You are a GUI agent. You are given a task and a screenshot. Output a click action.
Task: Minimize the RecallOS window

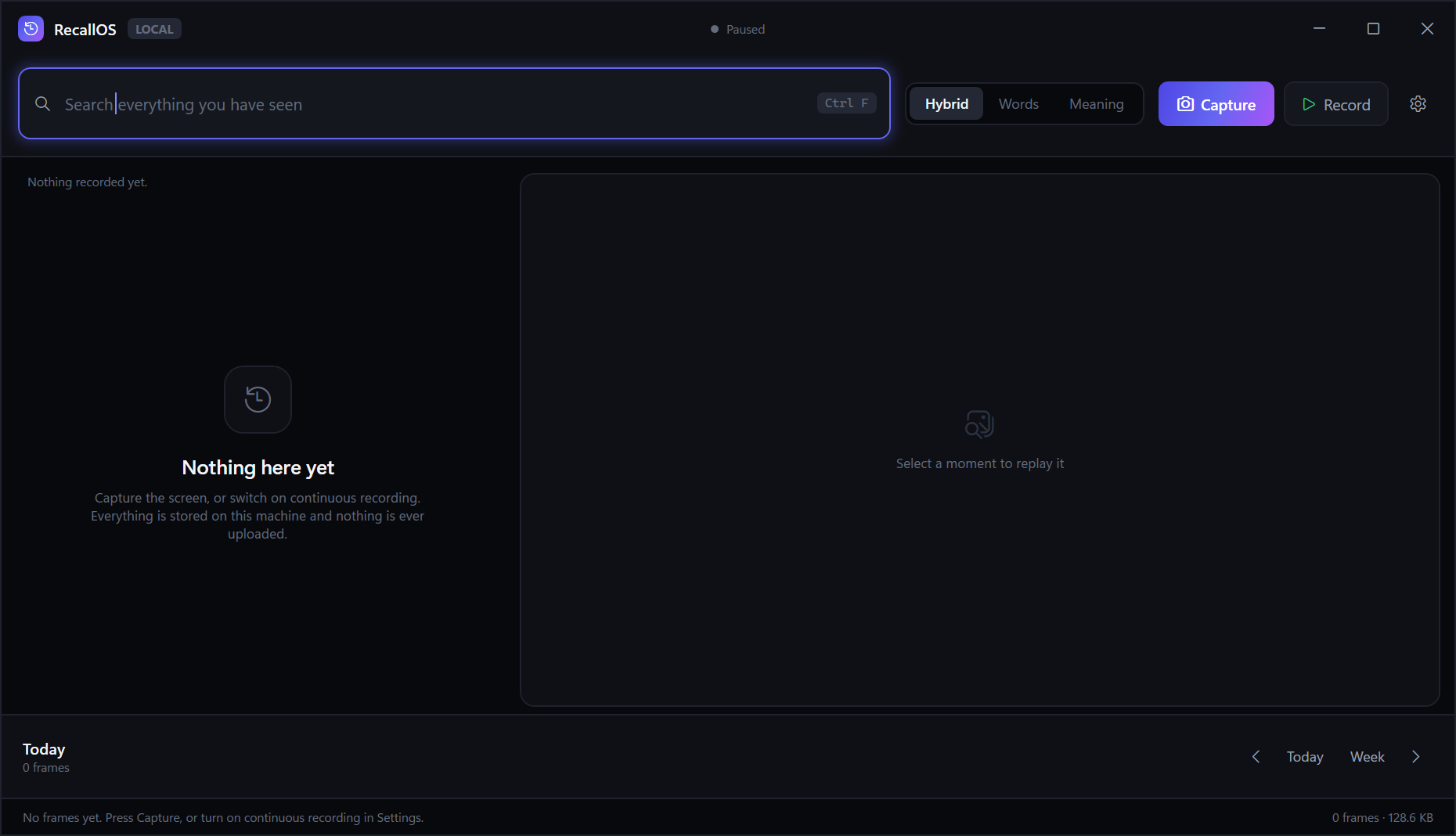click(1319, 28)
